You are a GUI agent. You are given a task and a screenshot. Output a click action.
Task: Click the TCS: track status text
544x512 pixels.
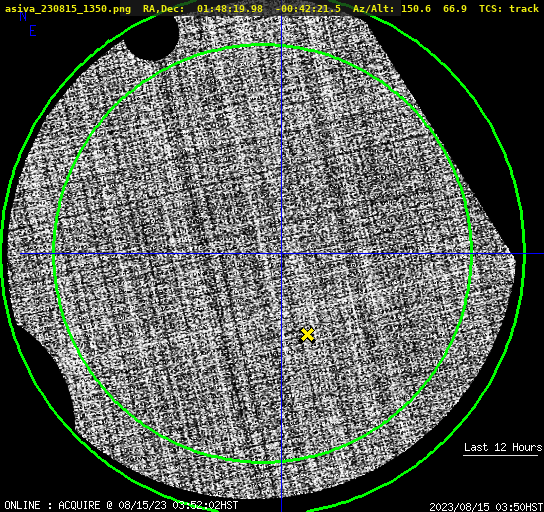[509, 8]
